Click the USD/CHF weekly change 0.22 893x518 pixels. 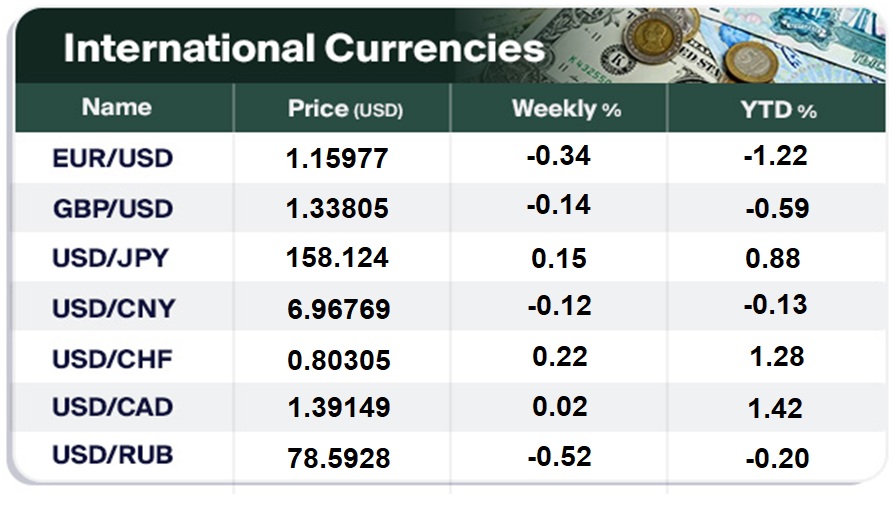(560, 357)
